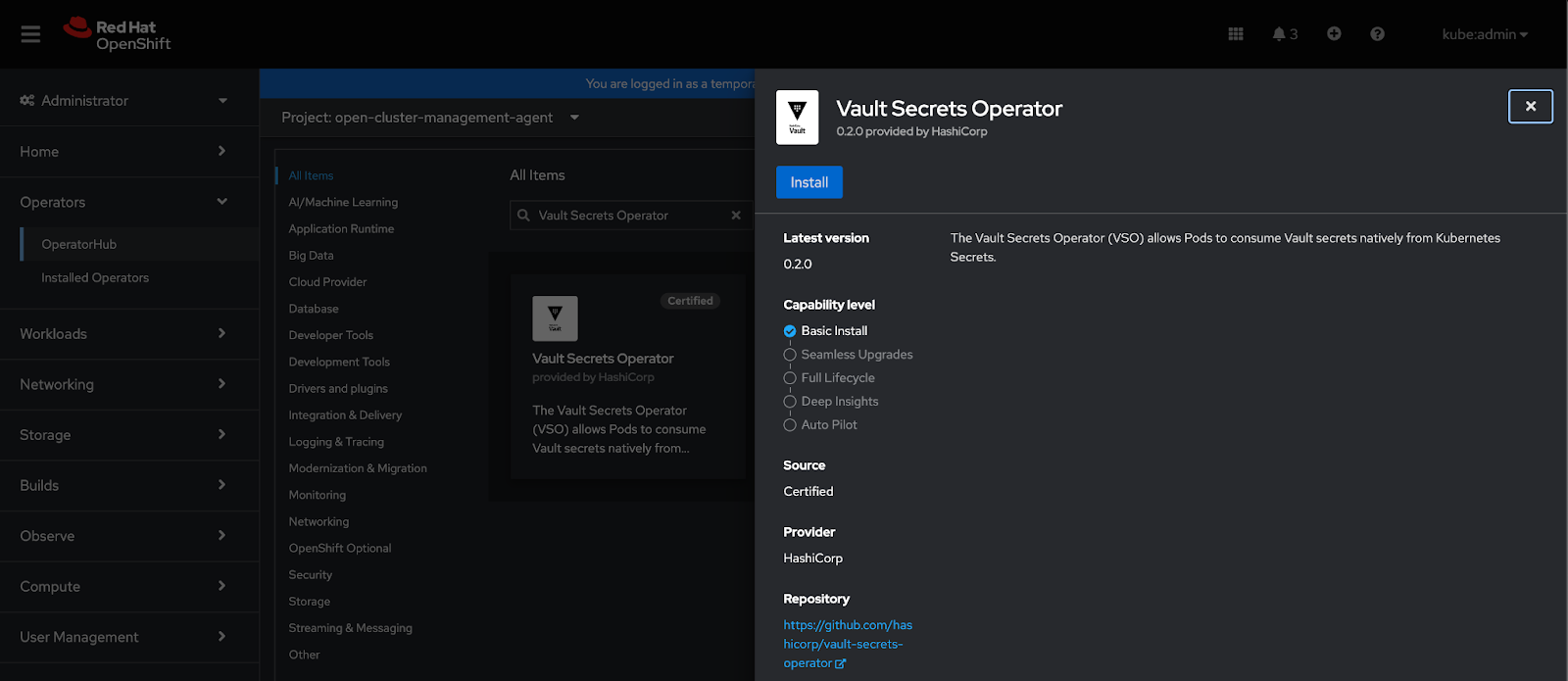1568x681 pixels.
Task: Open the Project selector dropdown
Action: tap(430, 118)
